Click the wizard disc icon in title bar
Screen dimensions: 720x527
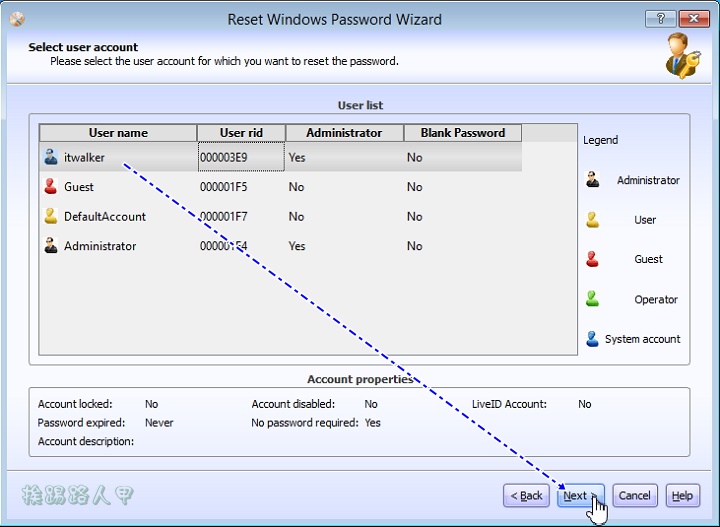[x=17, y=19]
